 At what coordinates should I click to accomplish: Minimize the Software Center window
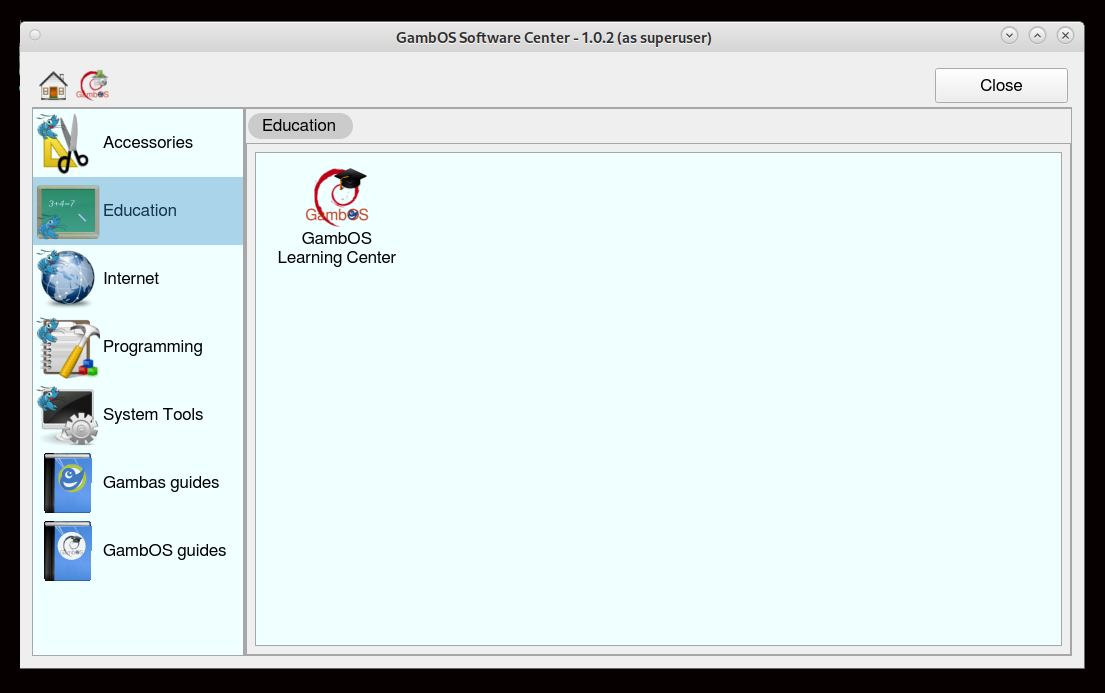1009,35
